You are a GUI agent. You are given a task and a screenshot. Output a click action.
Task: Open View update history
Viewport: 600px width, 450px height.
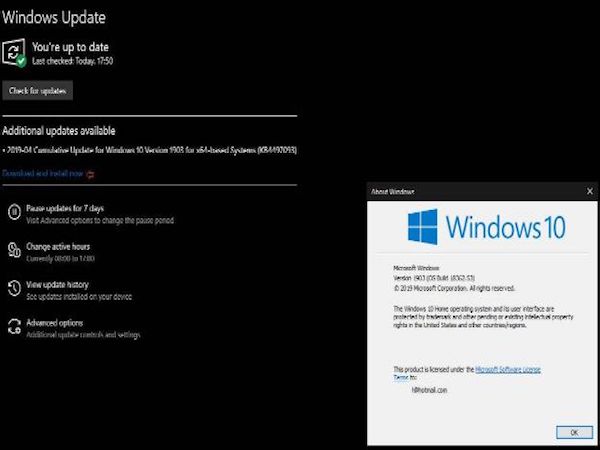(x=57, y=285)
